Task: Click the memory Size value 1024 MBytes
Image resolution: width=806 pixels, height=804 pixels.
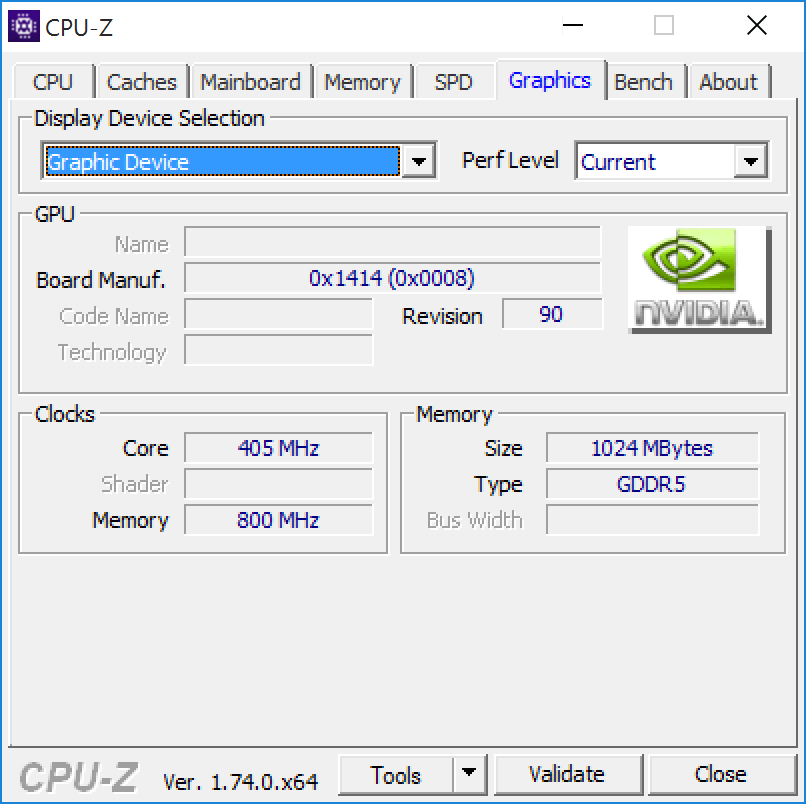Action: tap(652, 448)
